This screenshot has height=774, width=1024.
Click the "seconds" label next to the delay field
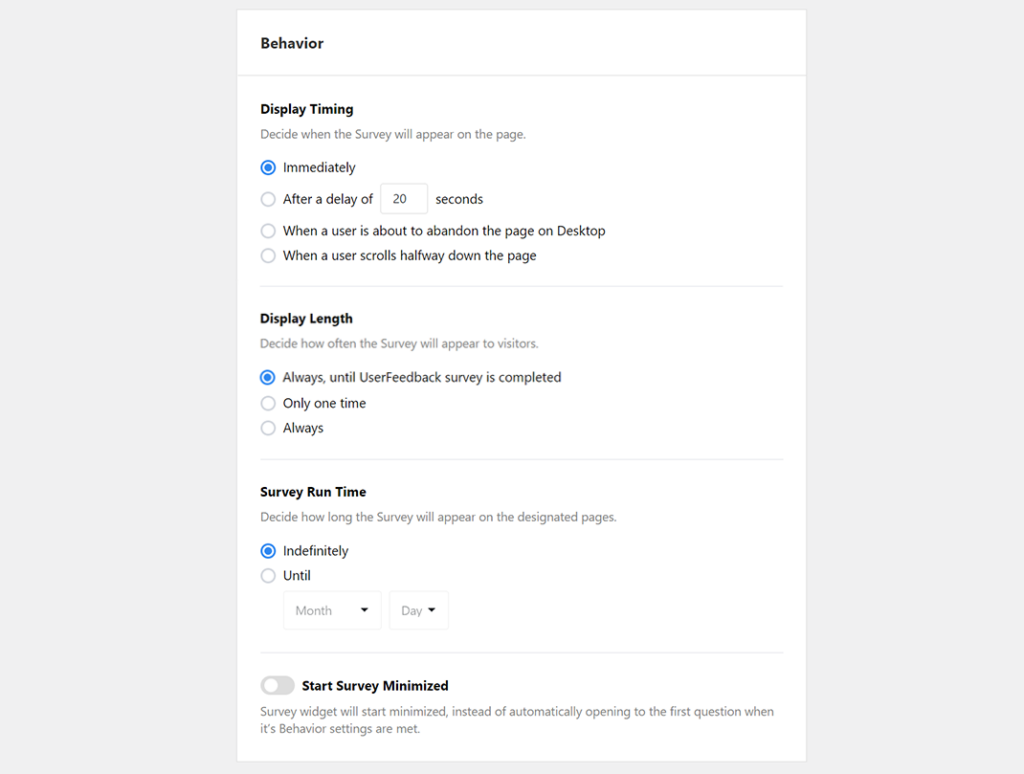(x=459, y=198)
